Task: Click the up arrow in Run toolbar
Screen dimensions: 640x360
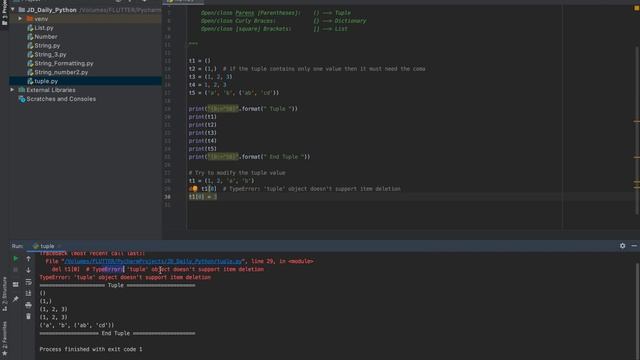Action: coord(28,258)
